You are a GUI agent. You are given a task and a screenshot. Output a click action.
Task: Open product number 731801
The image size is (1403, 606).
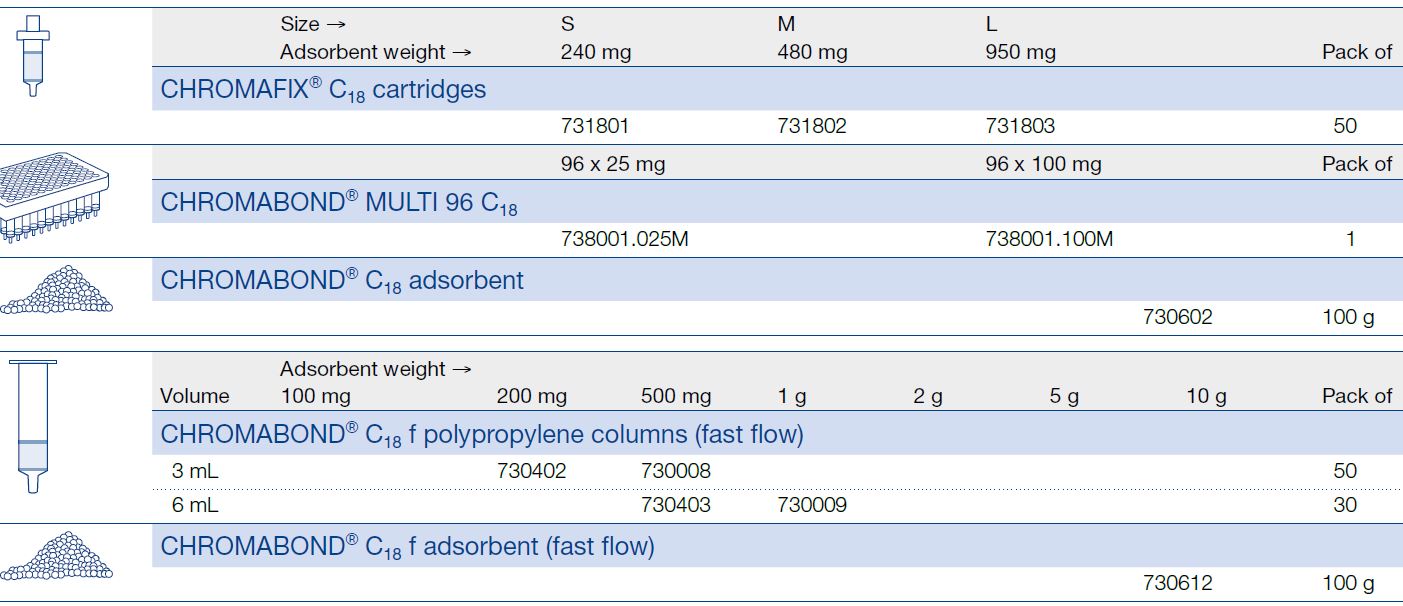[x=595, y=126]
